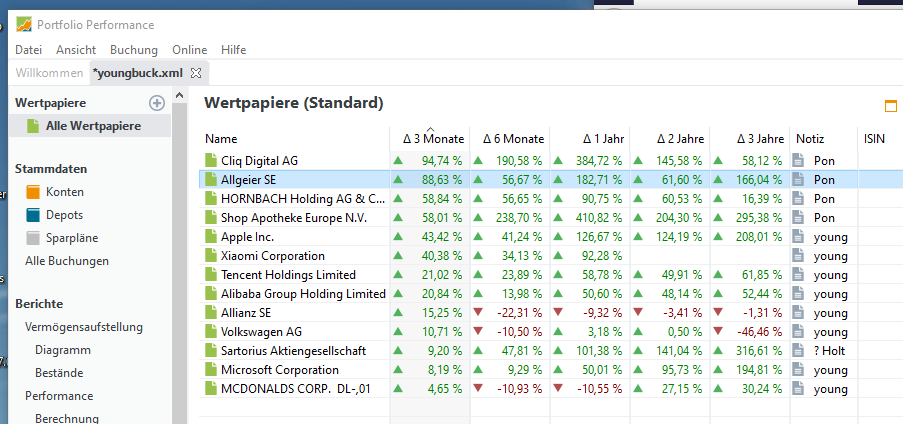
Task: Select the Tencent Holdings Limited row
Action: point(551,275)
